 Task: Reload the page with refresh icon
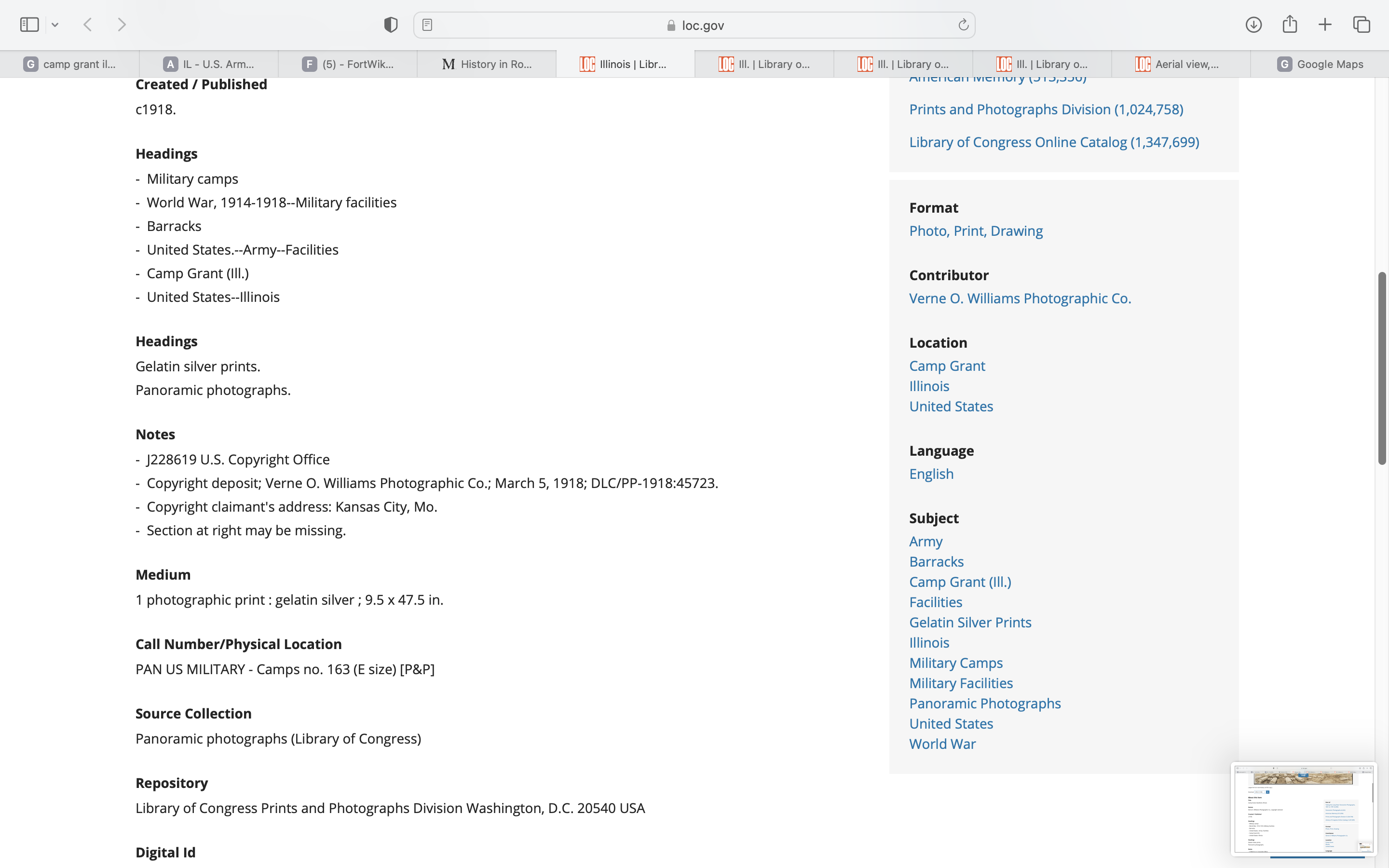(x=963, y=25)
